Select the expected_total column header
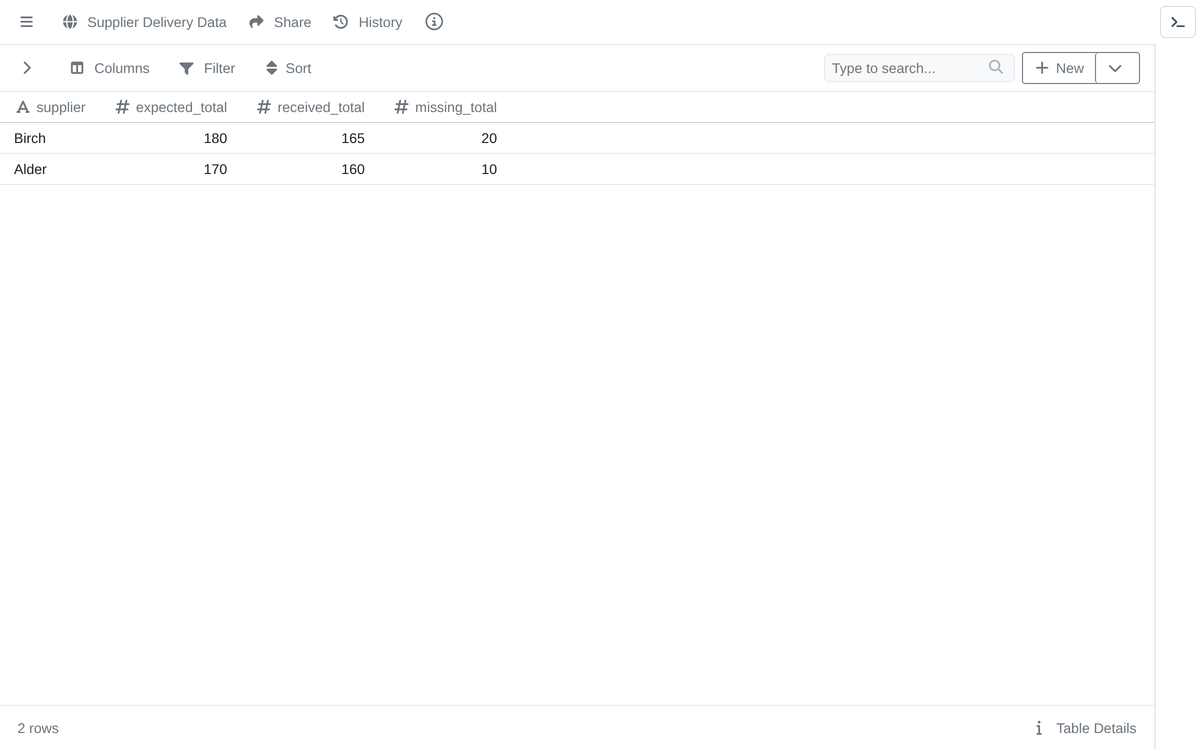The image size is (1200, 750). 172,107
